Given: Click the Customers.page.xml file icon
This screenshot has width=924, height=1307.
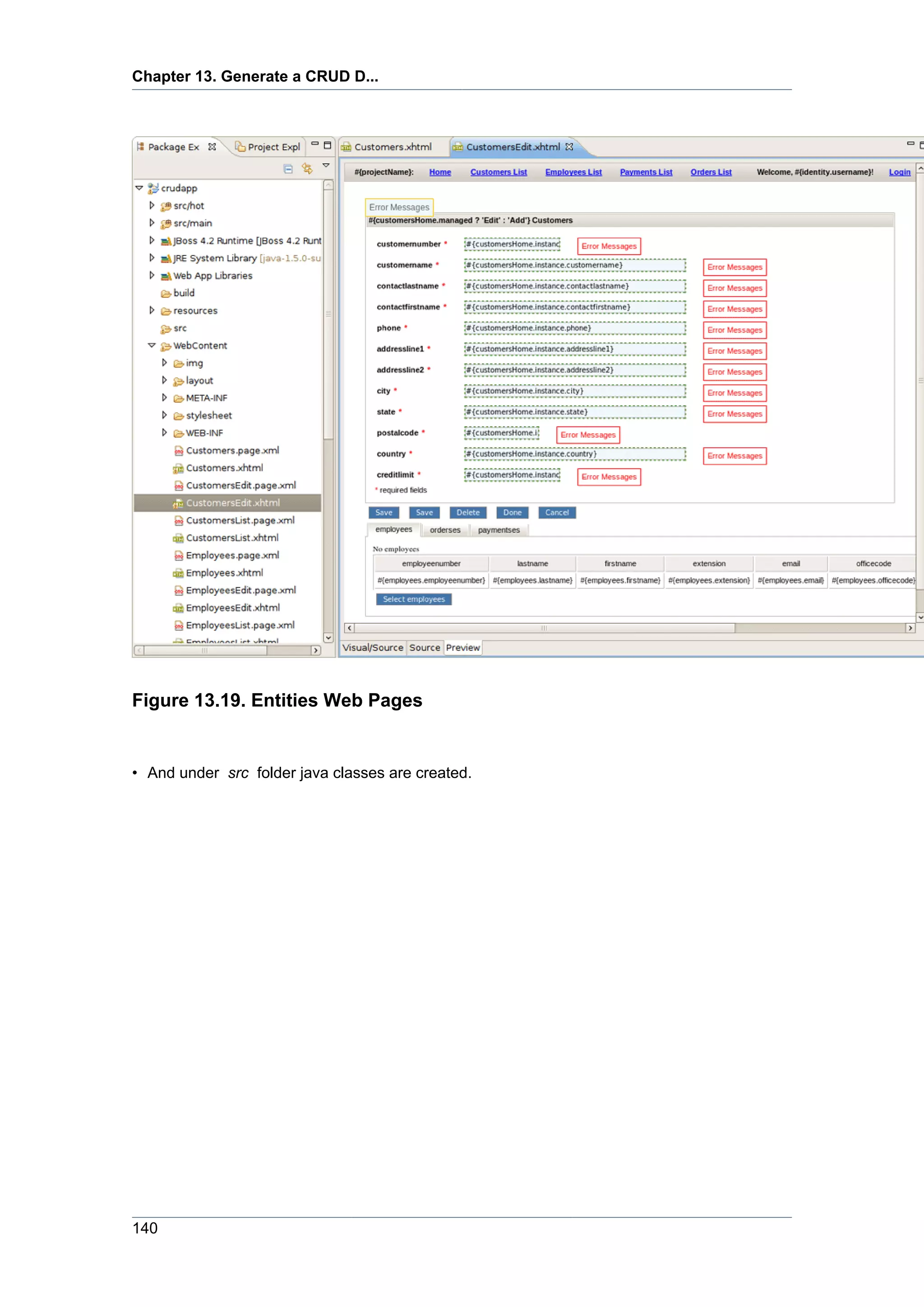Looking at the screenshot, I should tap(179, 451).
